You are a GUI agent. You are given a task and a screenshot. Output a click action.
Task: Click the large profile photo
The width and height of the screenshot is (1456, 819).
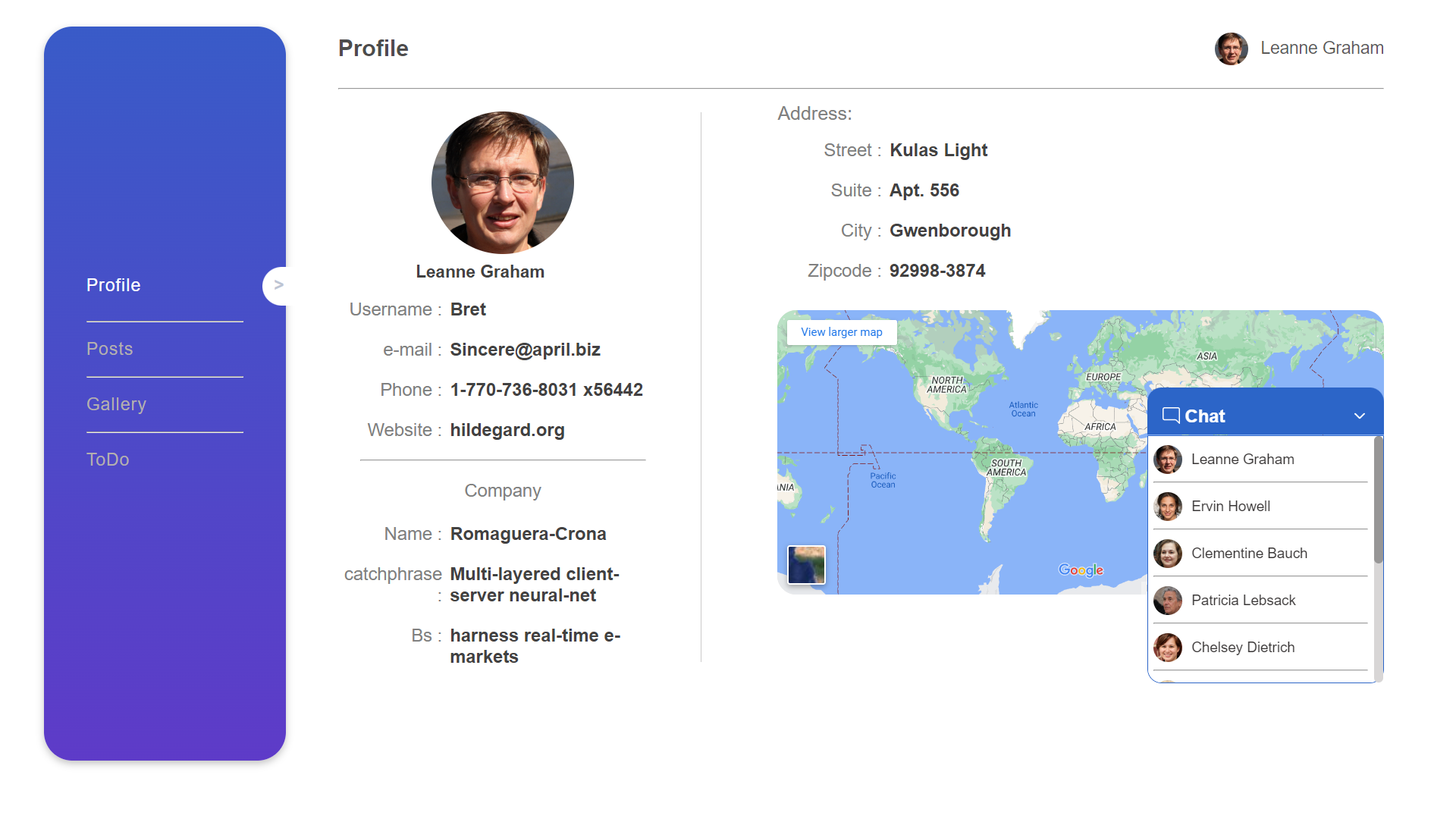[503, 183]
